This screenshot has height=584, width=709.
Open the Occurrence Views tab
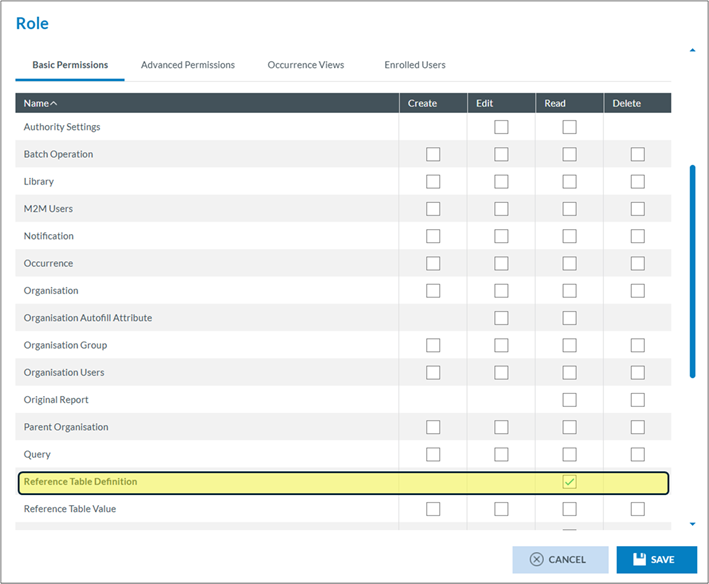point(305,65)
